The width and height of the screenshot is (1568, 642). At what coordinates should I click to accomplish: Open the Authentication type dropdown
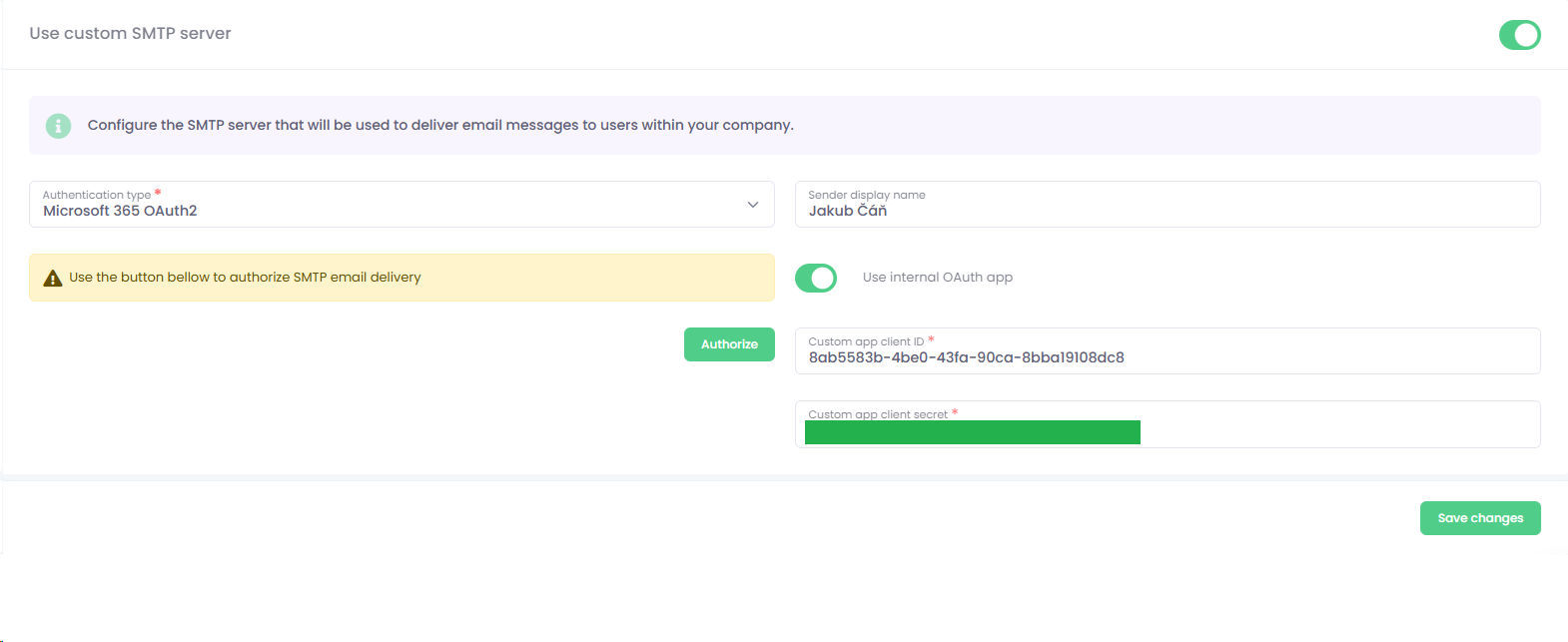(x=400, y=205)
